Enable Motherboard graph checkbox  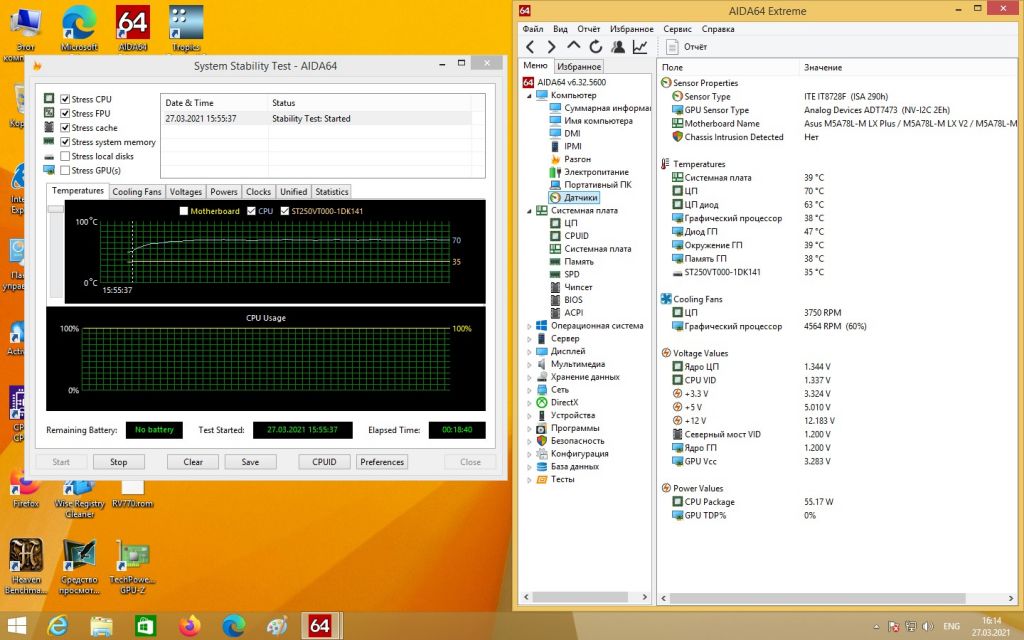tap(184, 211)
